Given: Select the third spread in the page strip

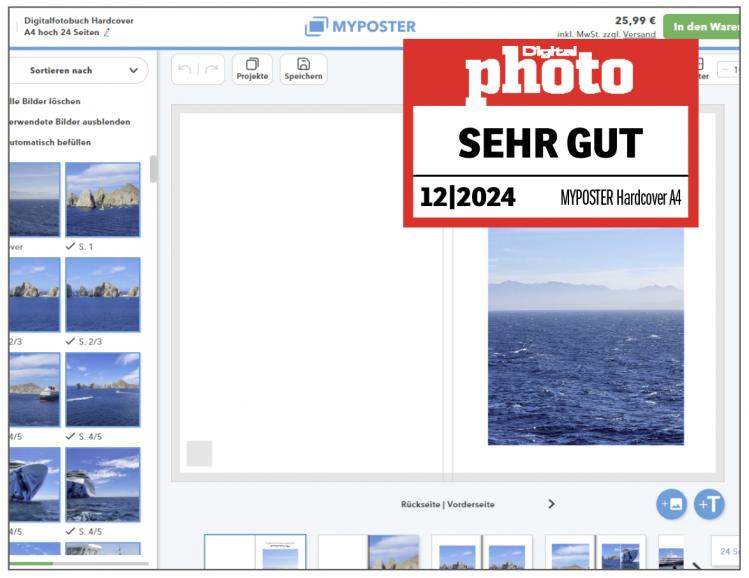Looking at the screenshot, I should click(x=482, y=552).
